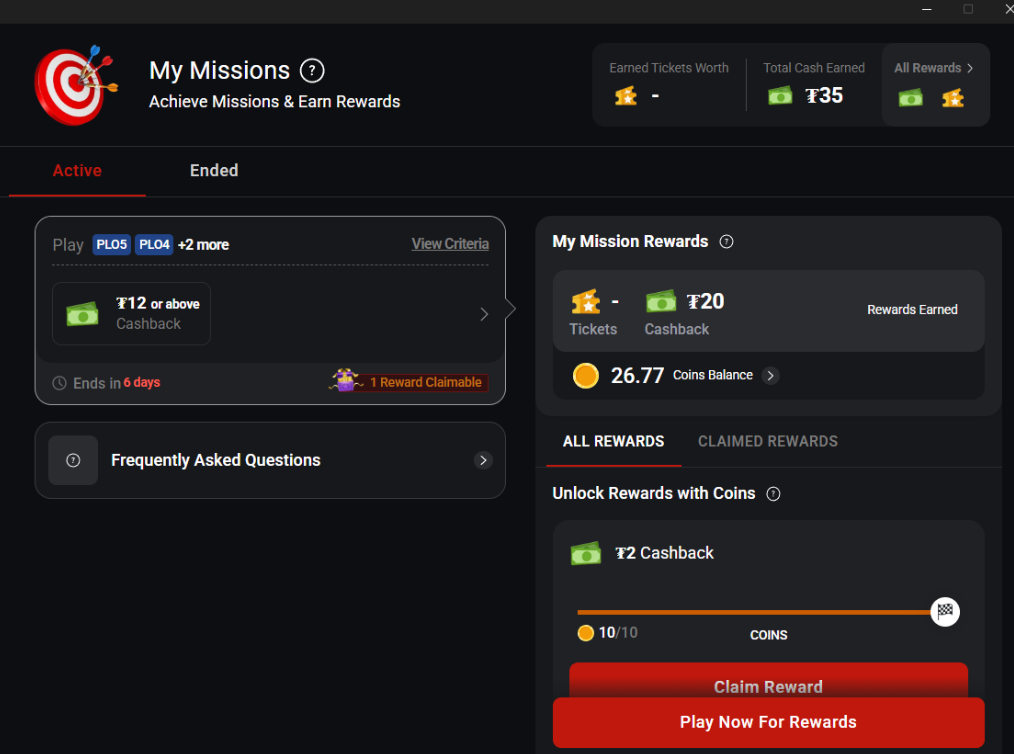Minimize the application window
This screenshot has width=1014, height=754.
coord(926,9)
